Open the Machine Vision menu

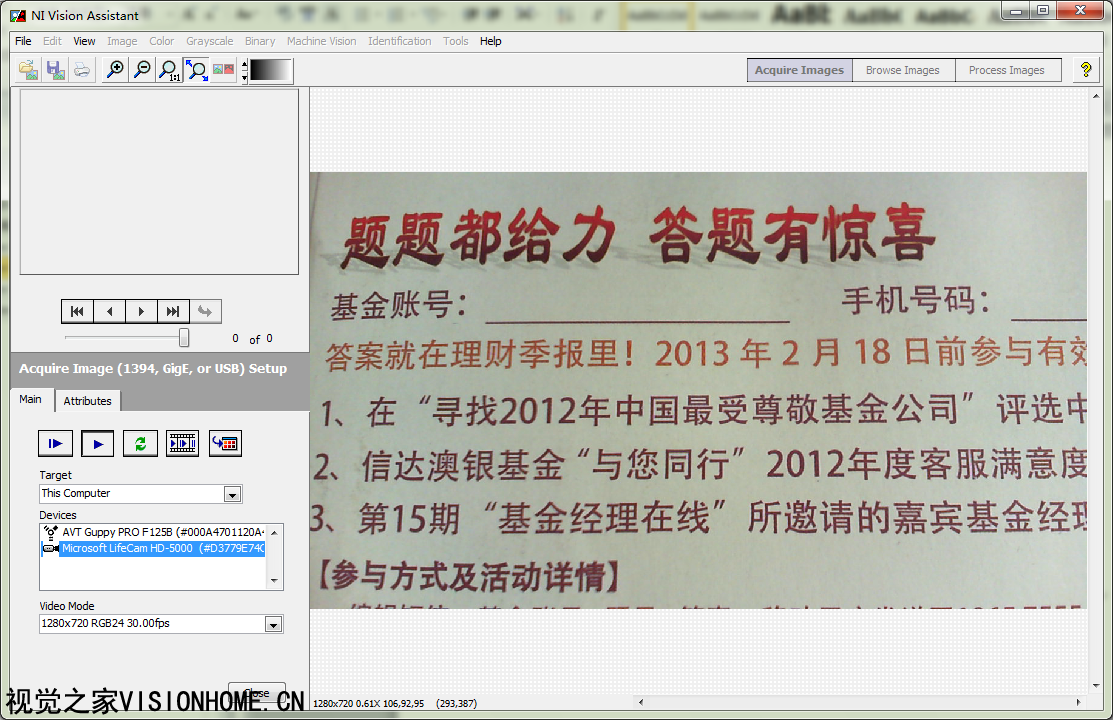pyautogui.click(x=322, y=41)
